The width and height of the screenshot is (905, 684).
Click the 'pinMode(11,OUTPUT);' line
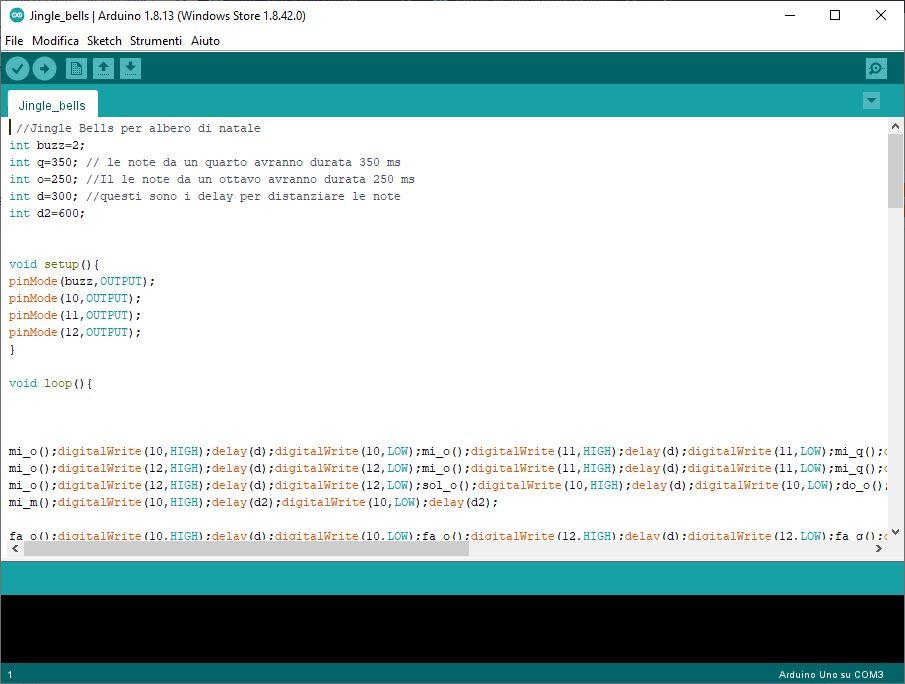pyautogui.click(x=75, y=315)
